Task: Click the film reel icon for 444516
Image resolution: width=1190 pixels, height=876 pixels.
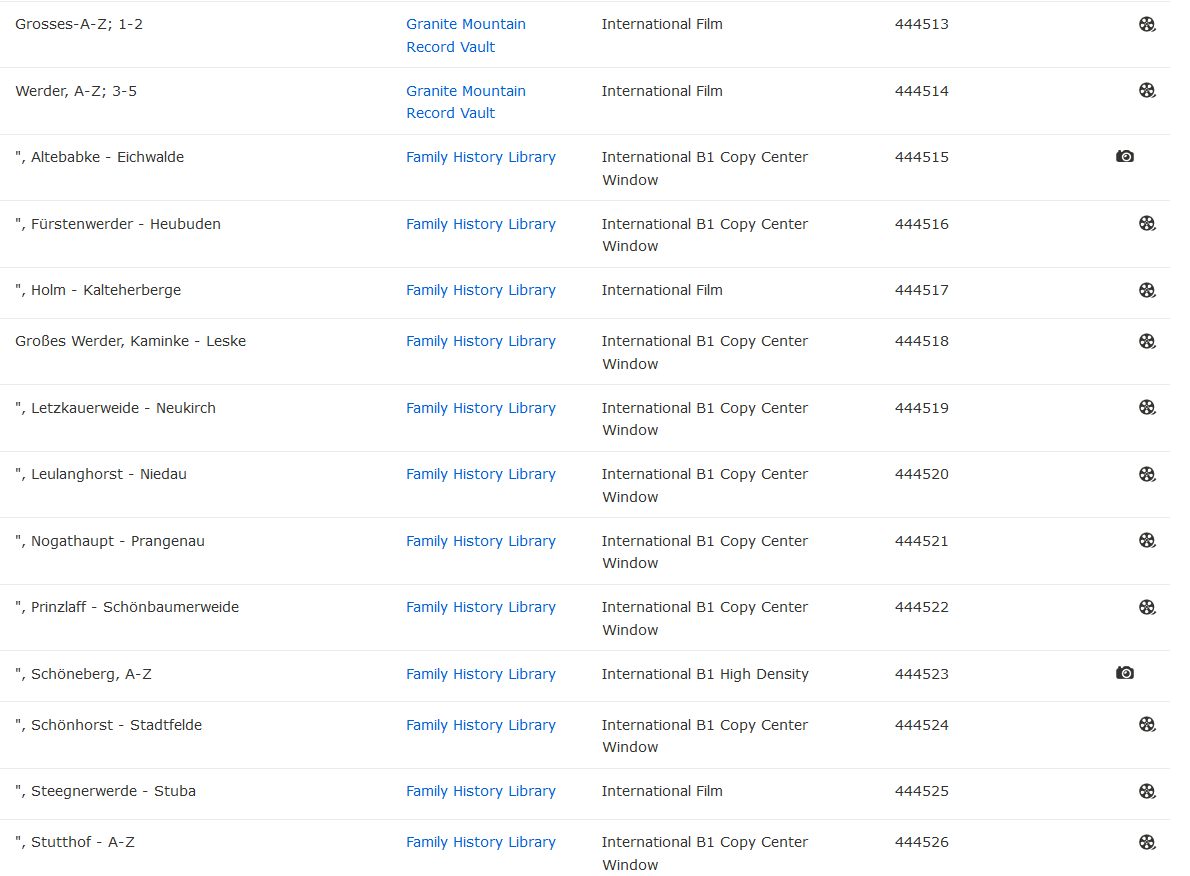Action: click(1147, 224)
